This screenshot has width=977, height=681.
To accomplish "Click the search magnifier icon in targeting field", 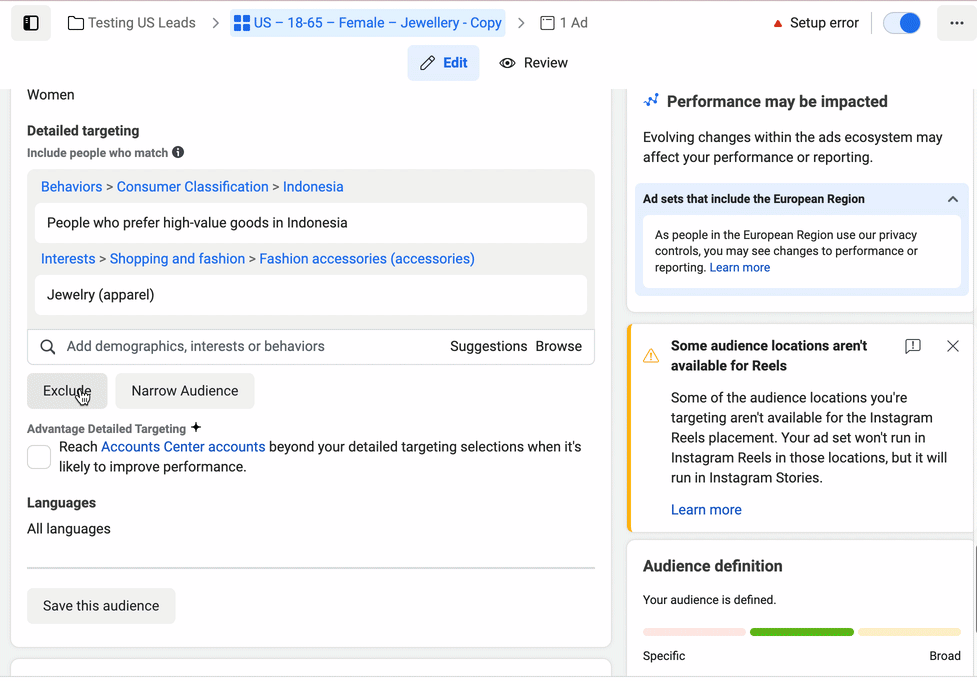I will pos(48,347).
